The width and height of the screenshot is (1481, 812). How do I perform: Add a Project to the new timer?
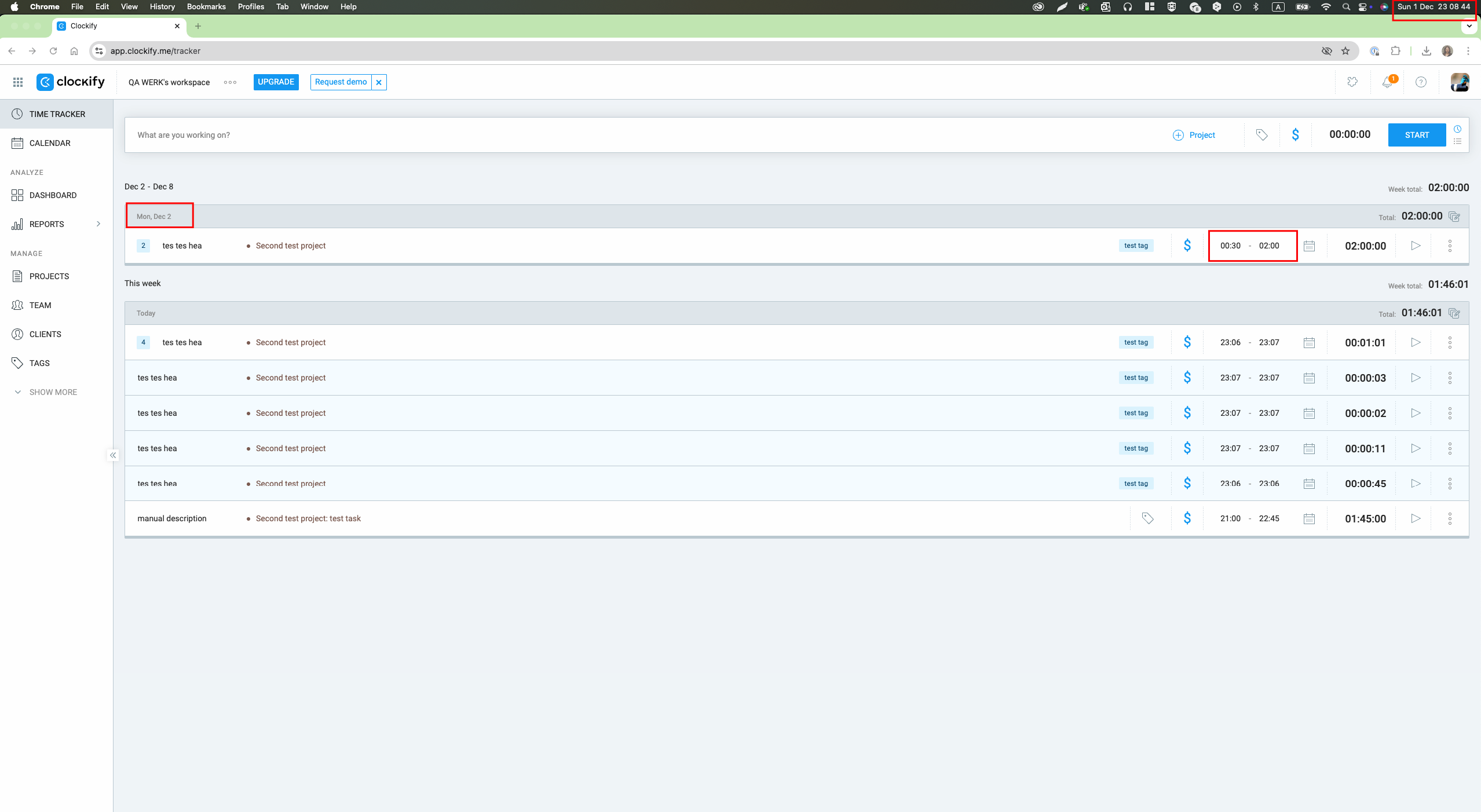[1194, 135]
